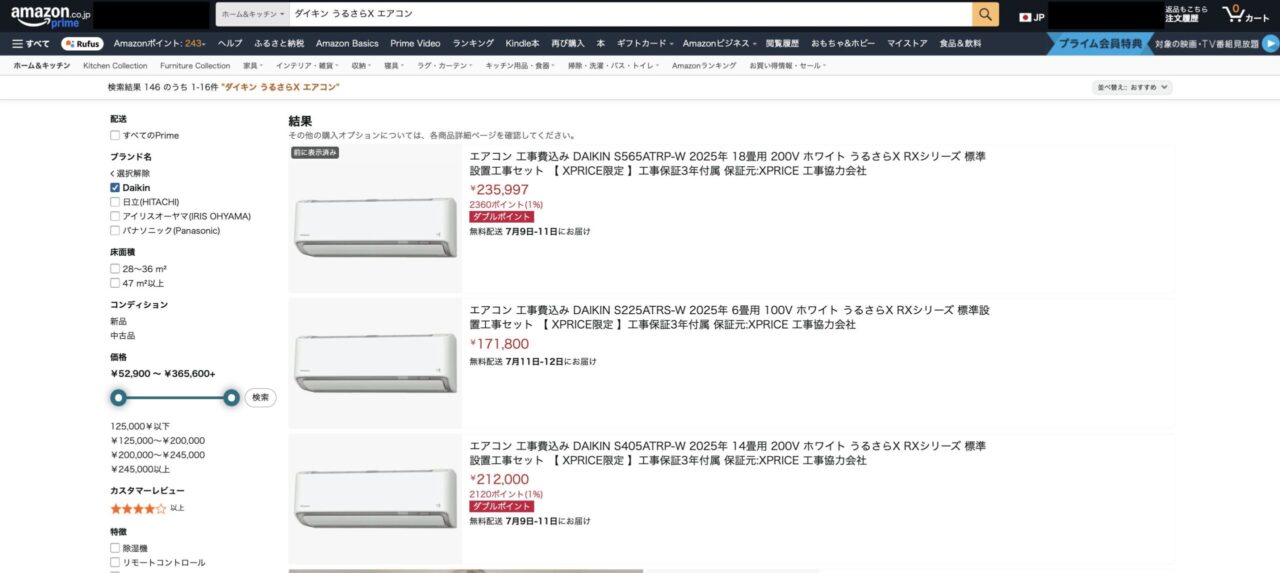This screenshot has width=1280, height=573.
Task: Check the パナソニック(Panasonic) brand checkbox
Action: pyautogui.click(x=115, y=230)
